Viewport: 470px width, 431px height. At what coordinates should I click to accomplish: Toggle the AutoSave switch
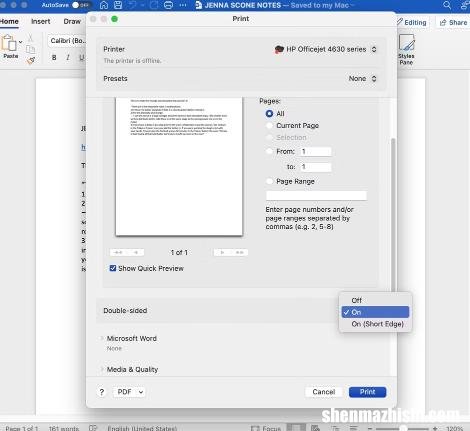pyautogui.click(x=81, y=5)
